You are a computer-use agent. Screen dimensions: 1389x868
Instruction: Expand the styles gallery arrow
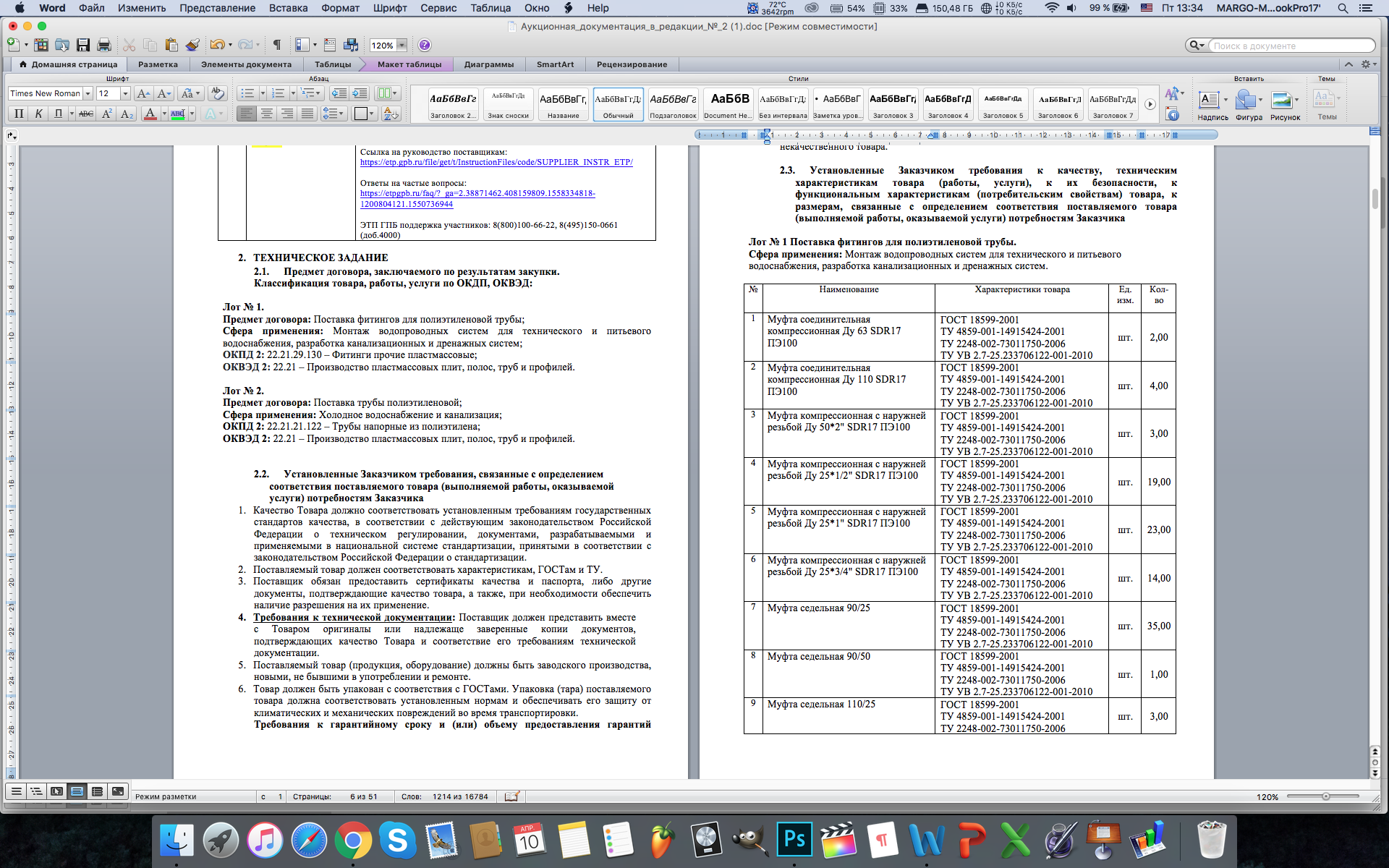pyautogui.click(x=1150, y=104)
